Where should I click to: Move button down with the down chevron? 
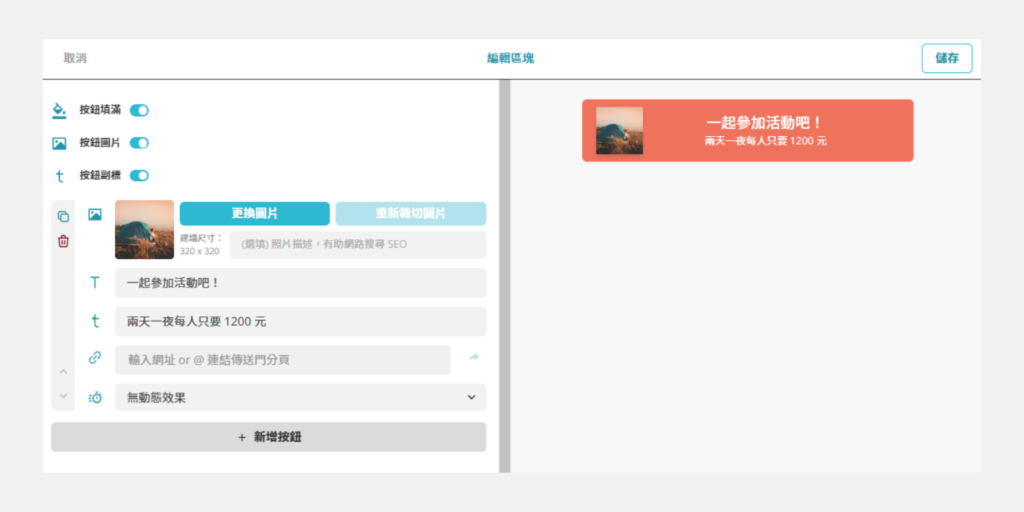pyautogui.click(x=63, y=395)
